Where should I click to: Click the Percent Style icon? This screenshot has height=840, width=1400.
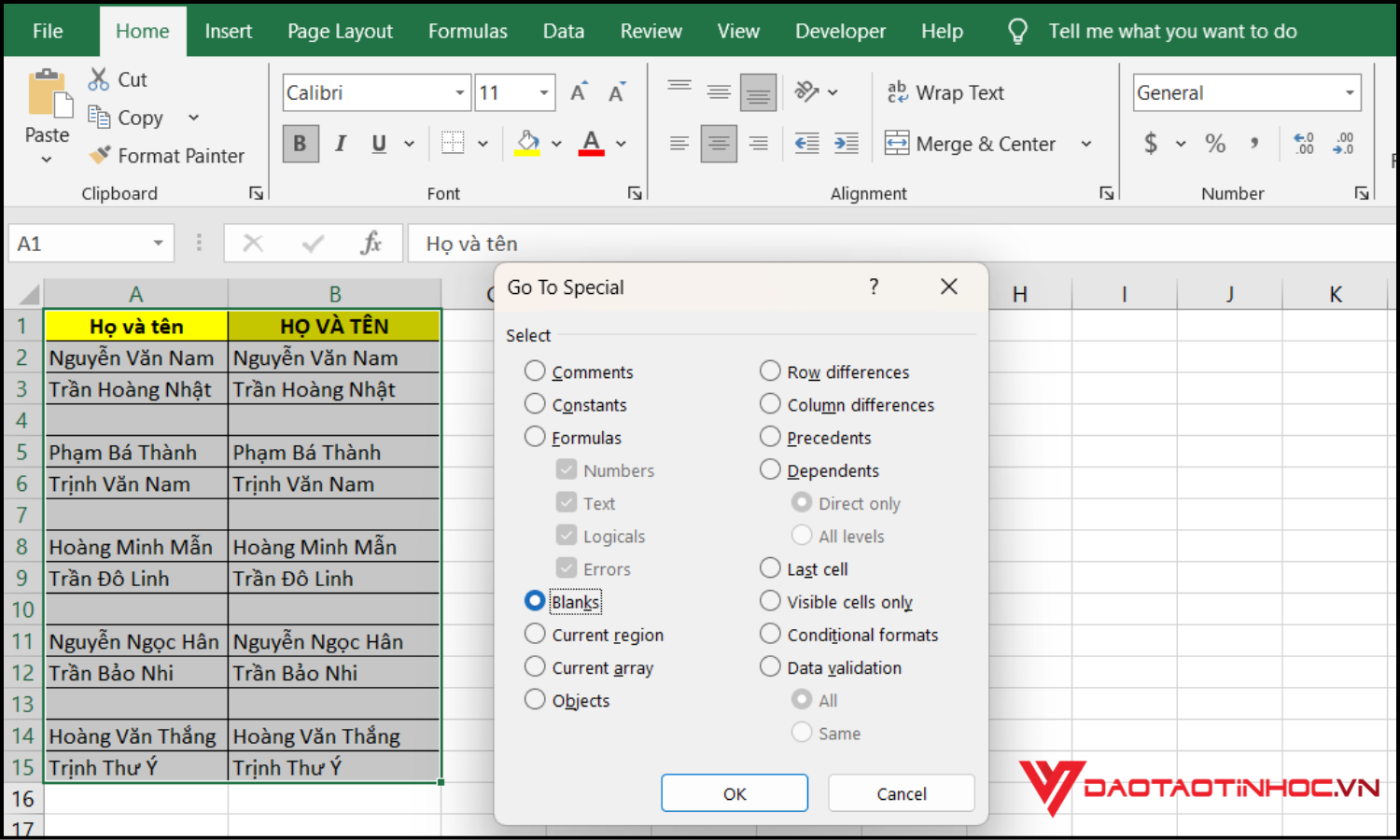click(1214, 144)
